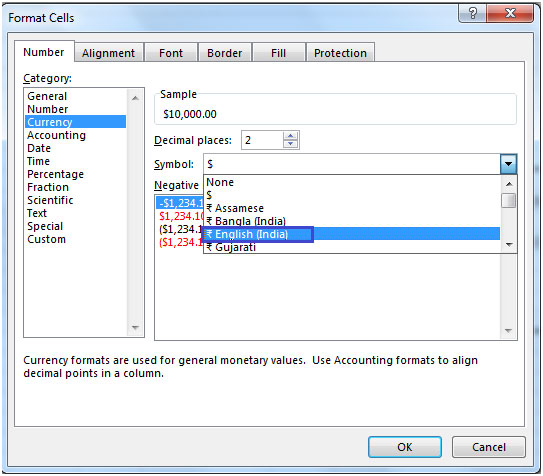
Task: Click down arrow in symbol list scrollbar
Action: pos(509,245)
